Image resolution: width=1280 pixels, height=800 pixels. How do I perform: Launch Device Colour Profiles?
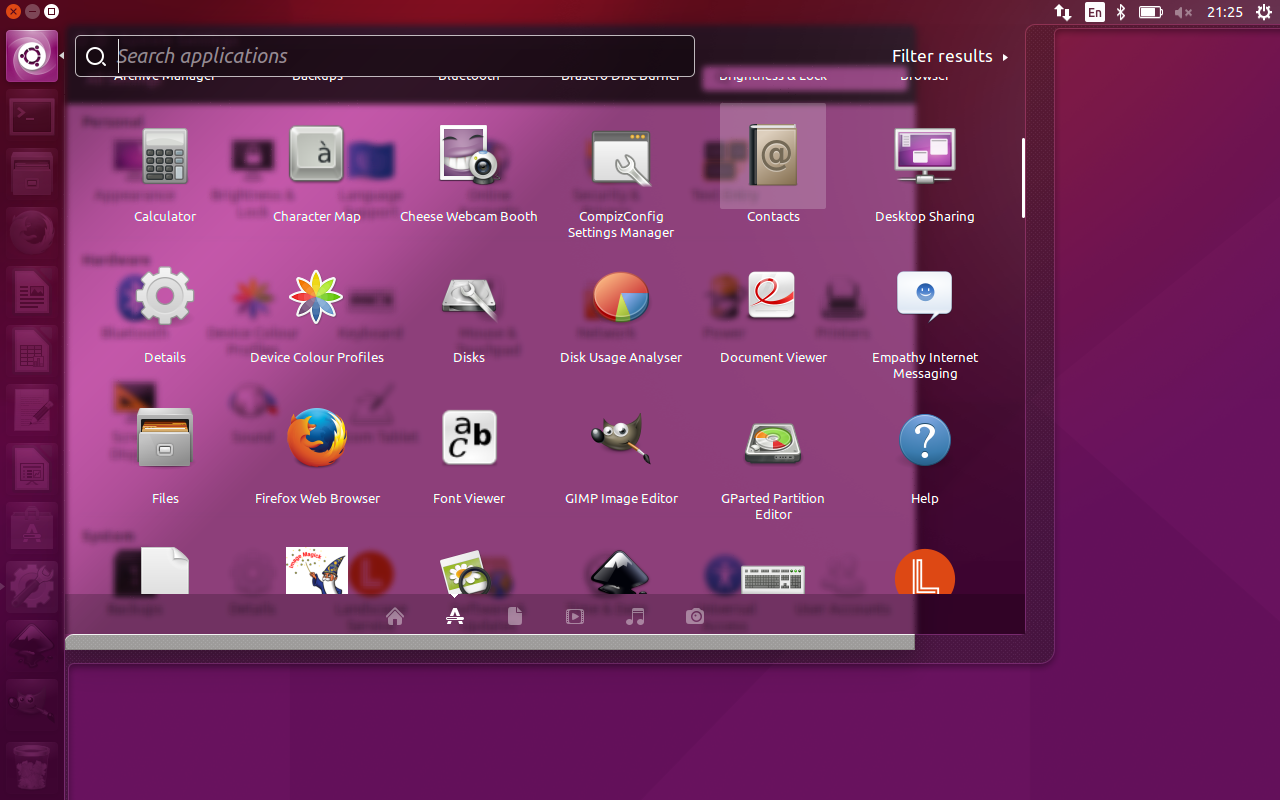(x=316, y=296)
